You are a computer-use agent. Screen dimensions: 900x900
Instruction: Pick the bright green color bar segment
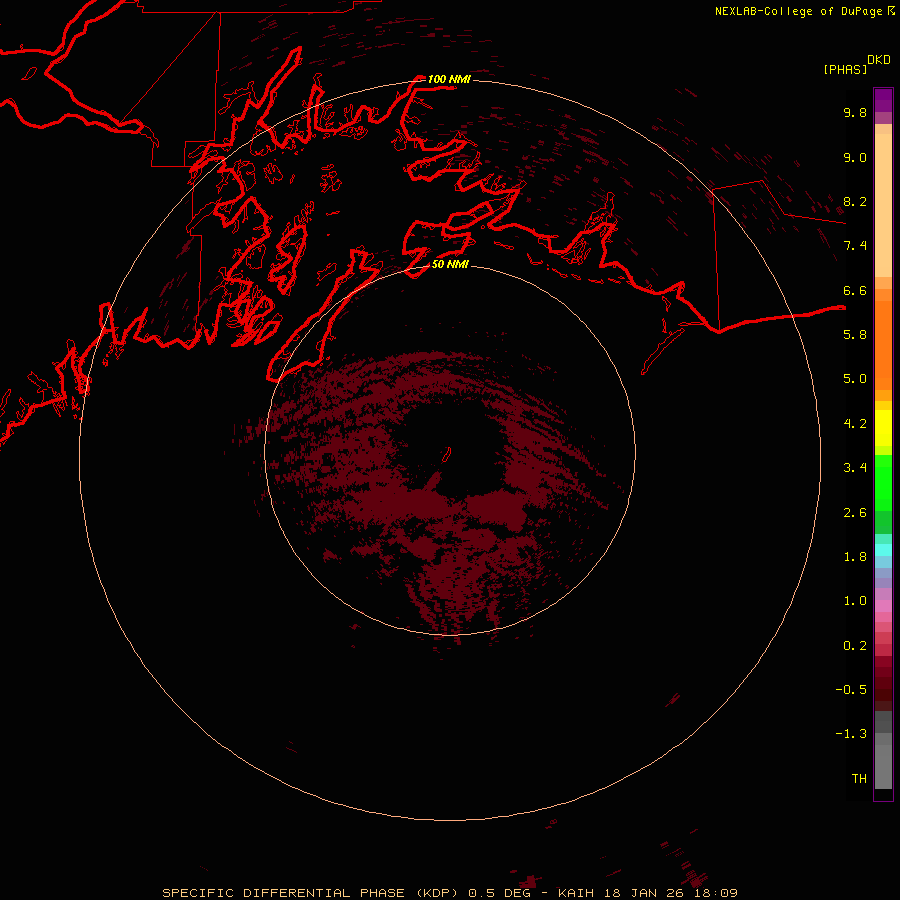pos(883,483)
